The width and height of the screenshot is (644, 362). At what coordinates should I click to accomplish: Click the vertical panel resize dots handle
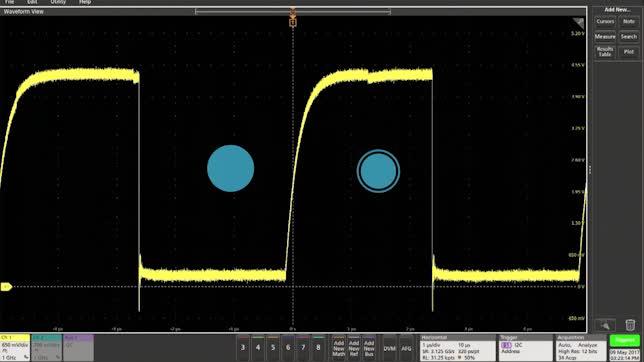pyautogui.click(x=590, y=169)
